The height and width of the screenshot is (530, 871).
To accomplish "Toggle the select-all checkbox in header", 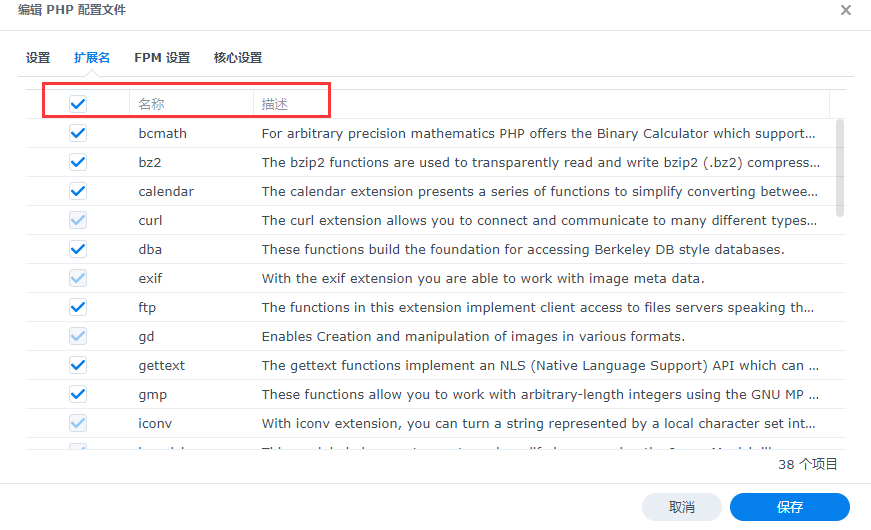I will [x=77, y=104].
